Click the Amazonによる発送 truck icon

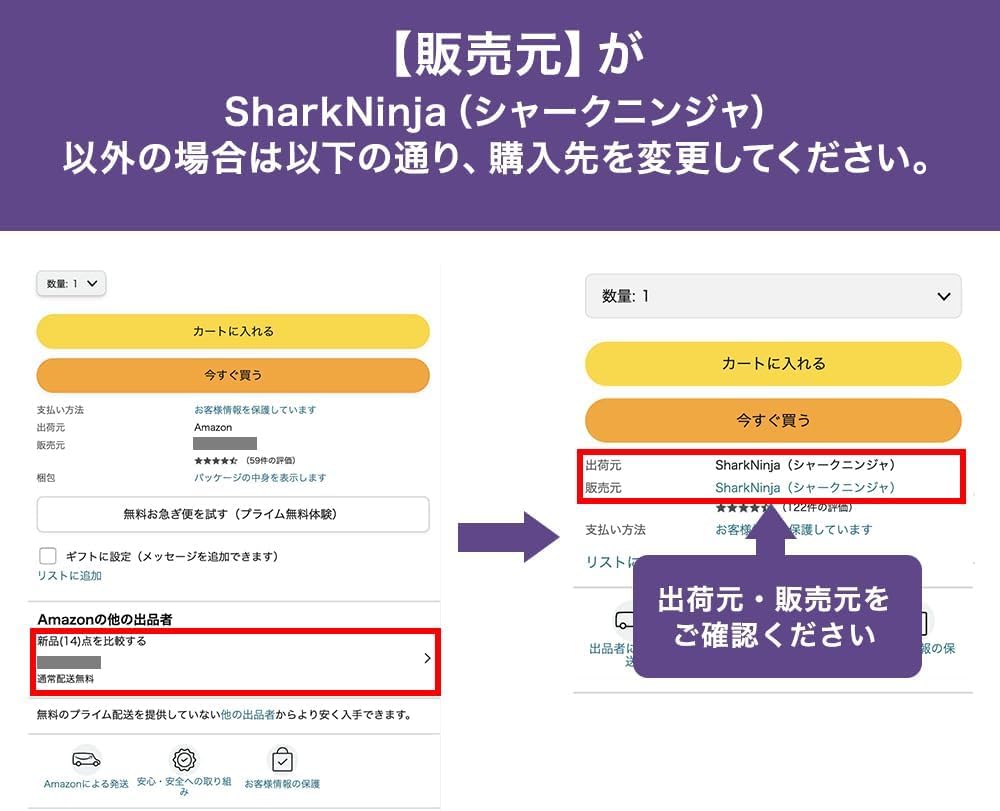[86, 759]
